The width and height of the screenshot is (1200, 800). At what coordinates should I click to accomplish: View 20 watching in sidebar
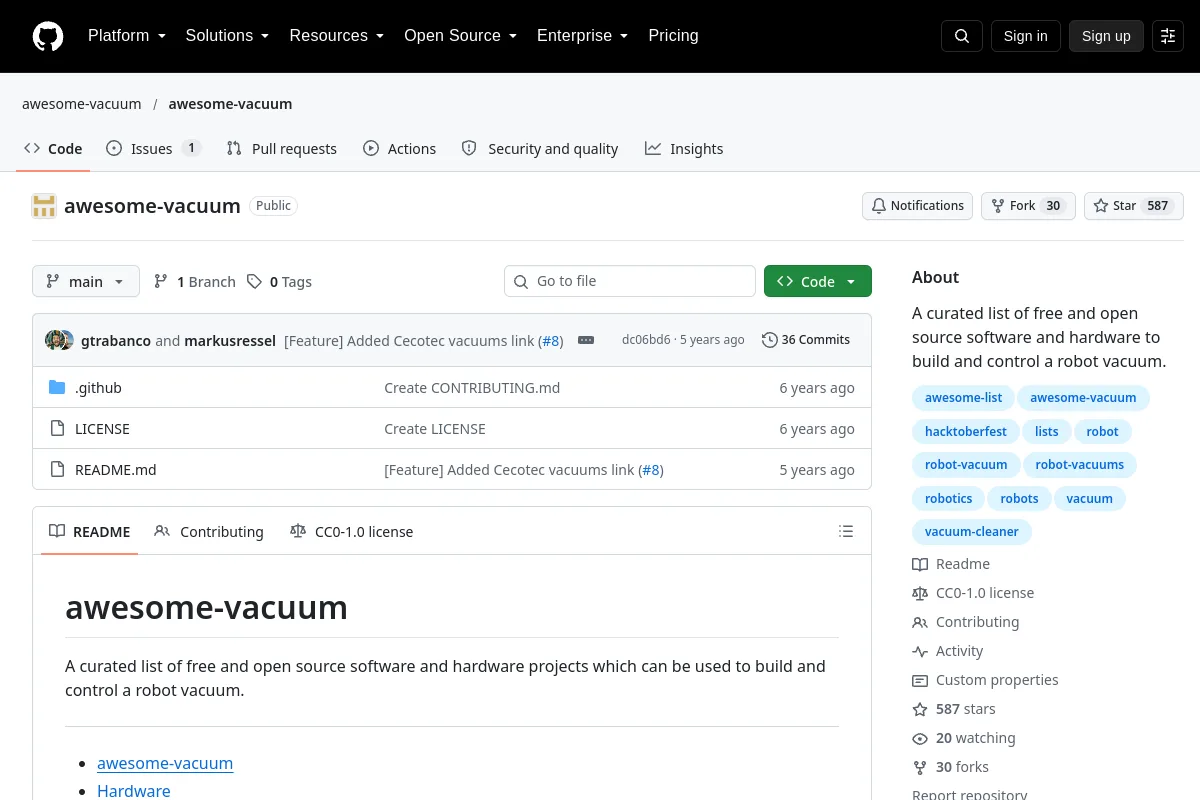964,738
